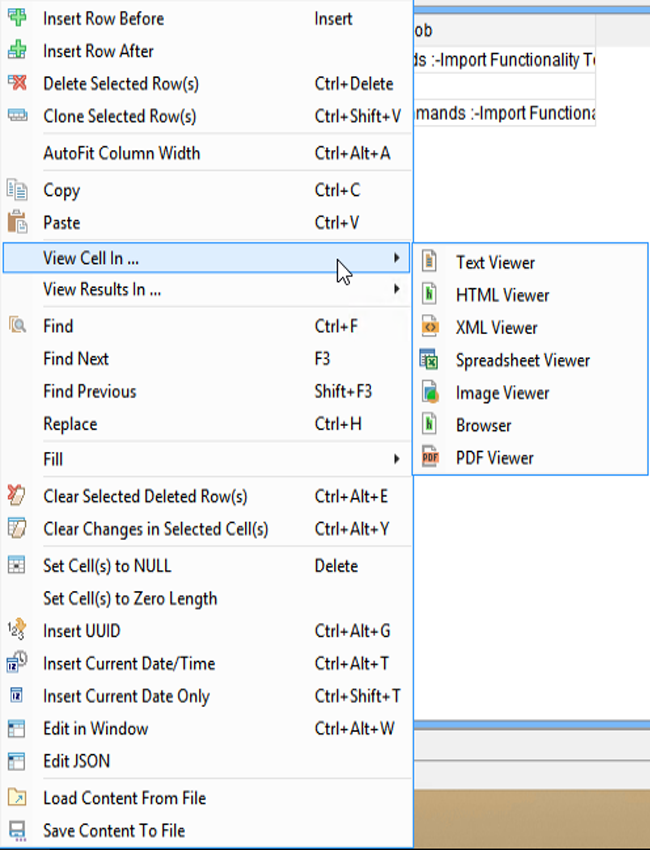
Task: Choose AutoFit Column Width
Action: coord(121,153)
